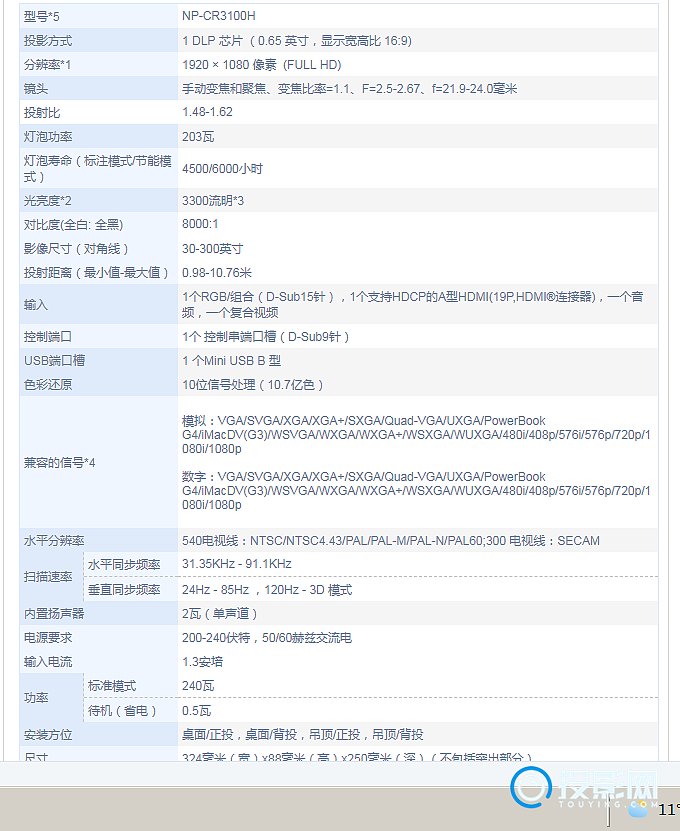The width and height of the screenshot is (680, 831).
Task: Select the lamp power value 203瓦
Action: [x=198, y=137]
